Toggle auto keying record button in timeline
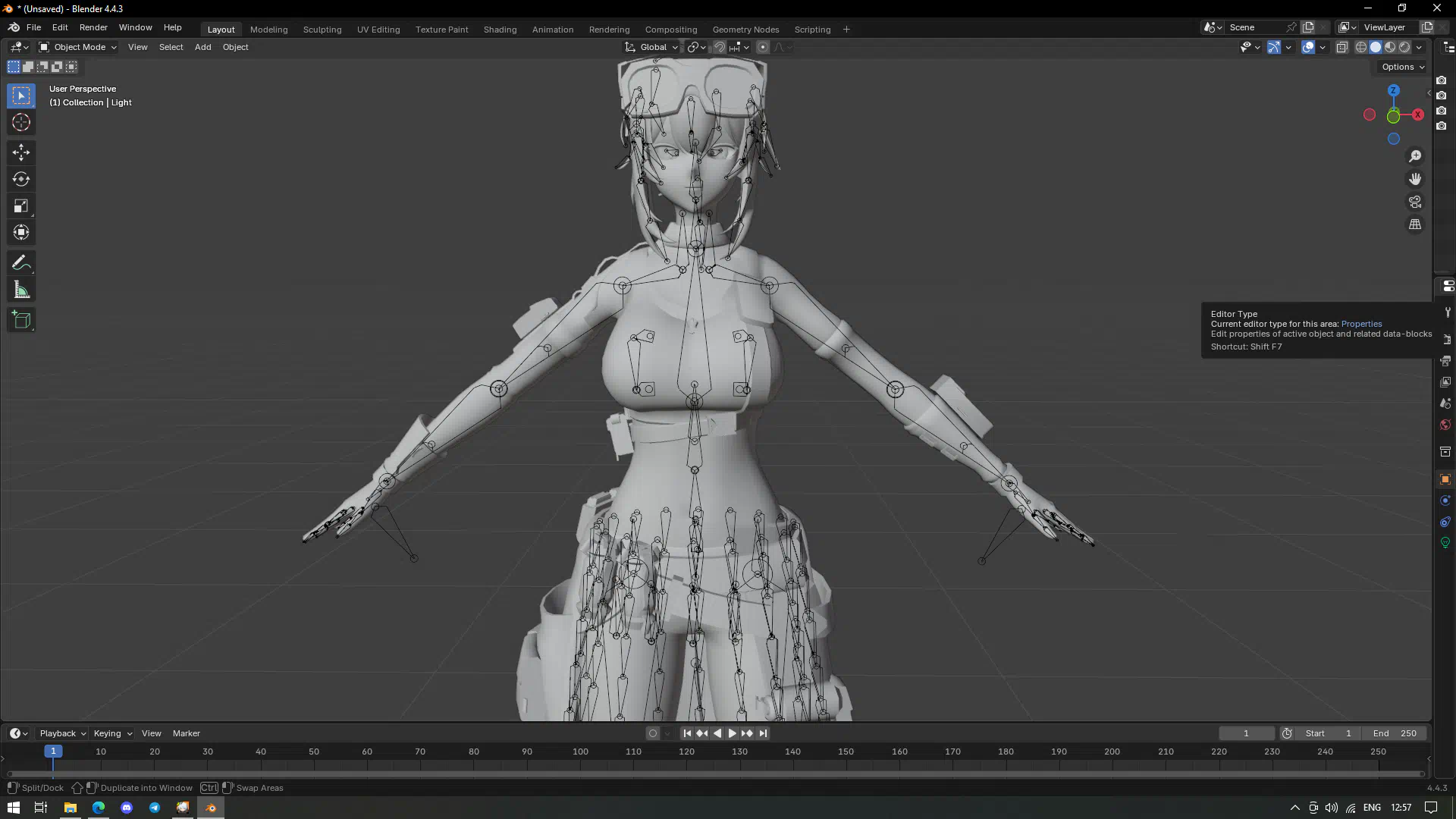This screenshot has width=1456, height=819. click(x=653, y=733)
